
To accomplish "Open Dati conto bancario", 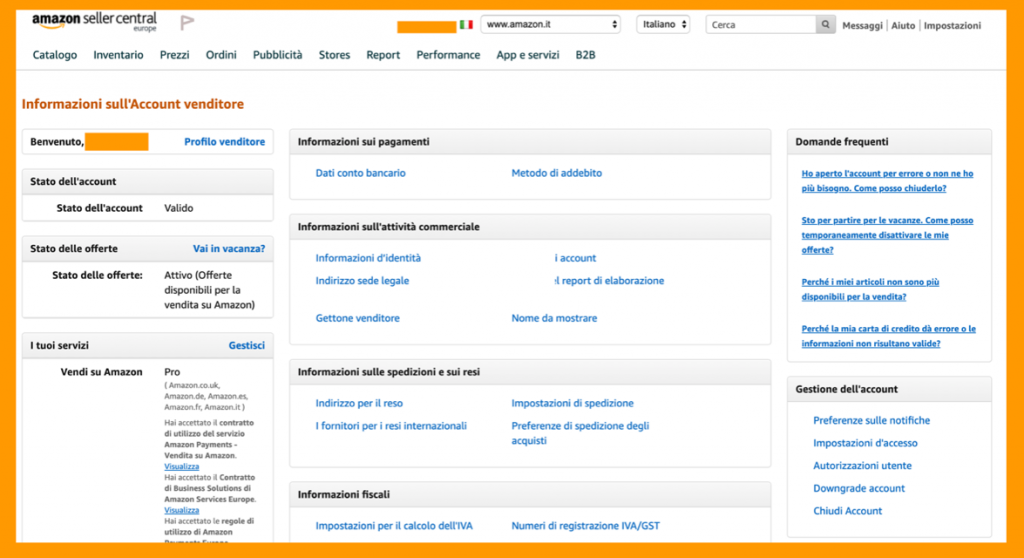I will [360, 173].
